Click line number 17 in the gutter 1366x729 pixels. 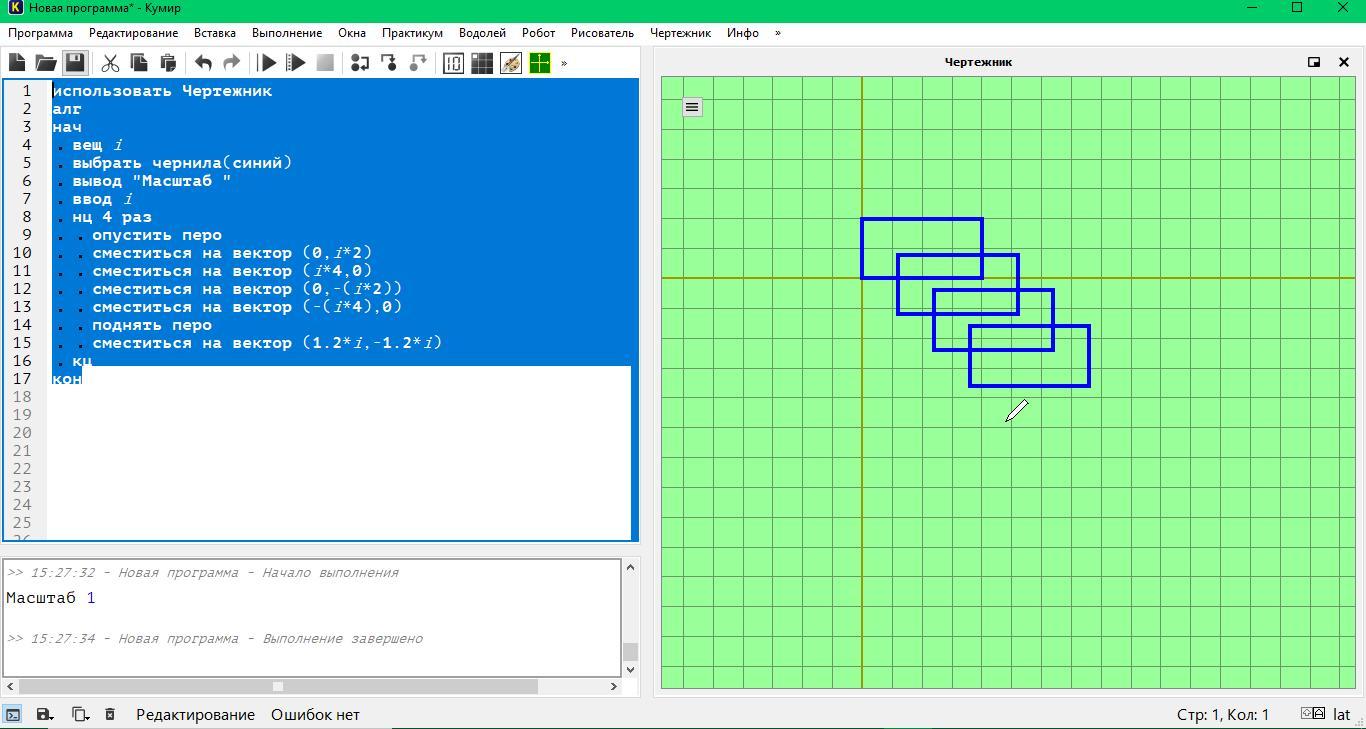coord(22,379)
